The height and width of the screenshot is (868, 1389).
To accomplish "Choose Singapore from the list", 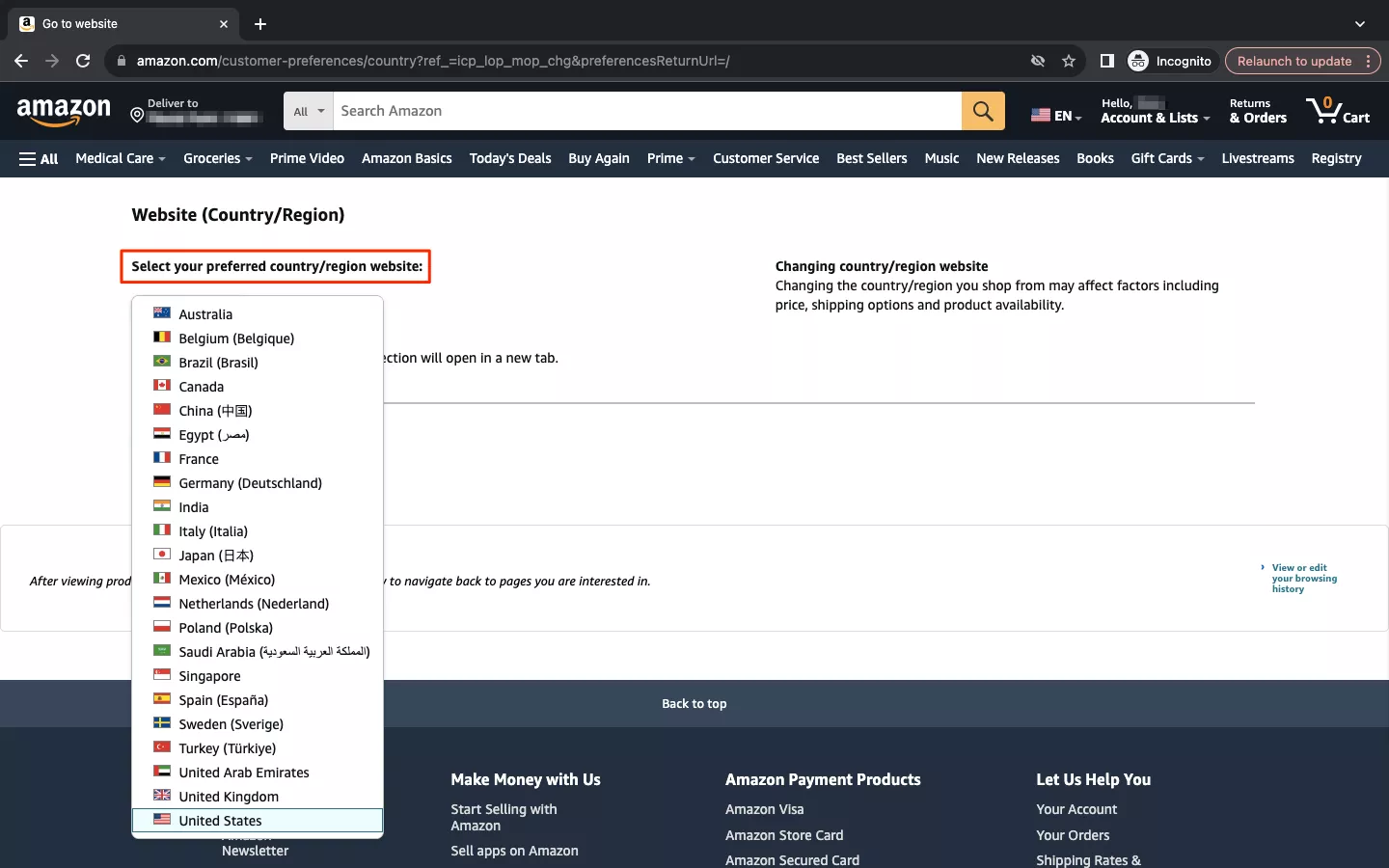I will (x=258, y=676).
